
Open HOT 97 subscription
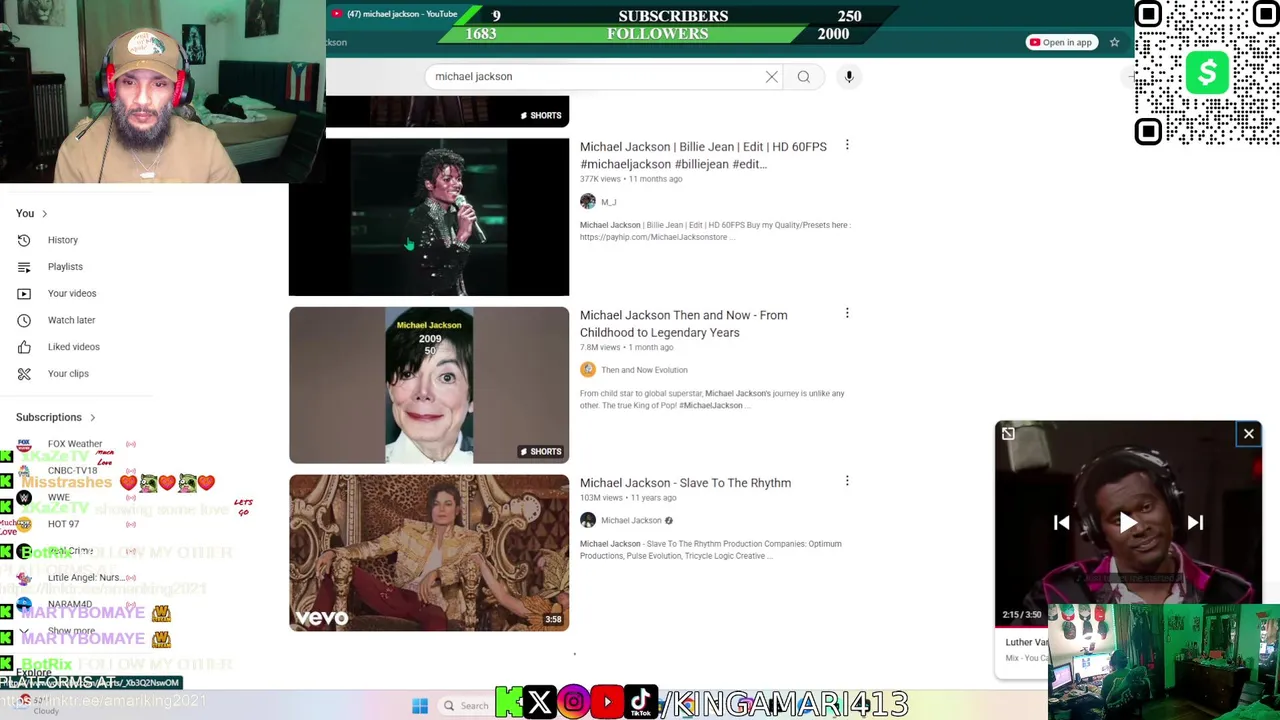coord(63,524)
